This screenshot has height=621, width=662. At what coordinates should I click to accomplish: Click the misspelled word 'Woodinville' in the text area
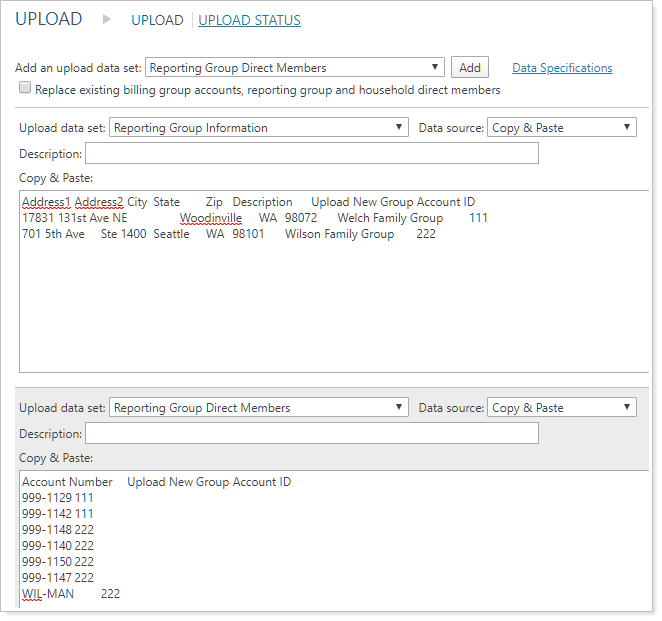tap(210, 218)
